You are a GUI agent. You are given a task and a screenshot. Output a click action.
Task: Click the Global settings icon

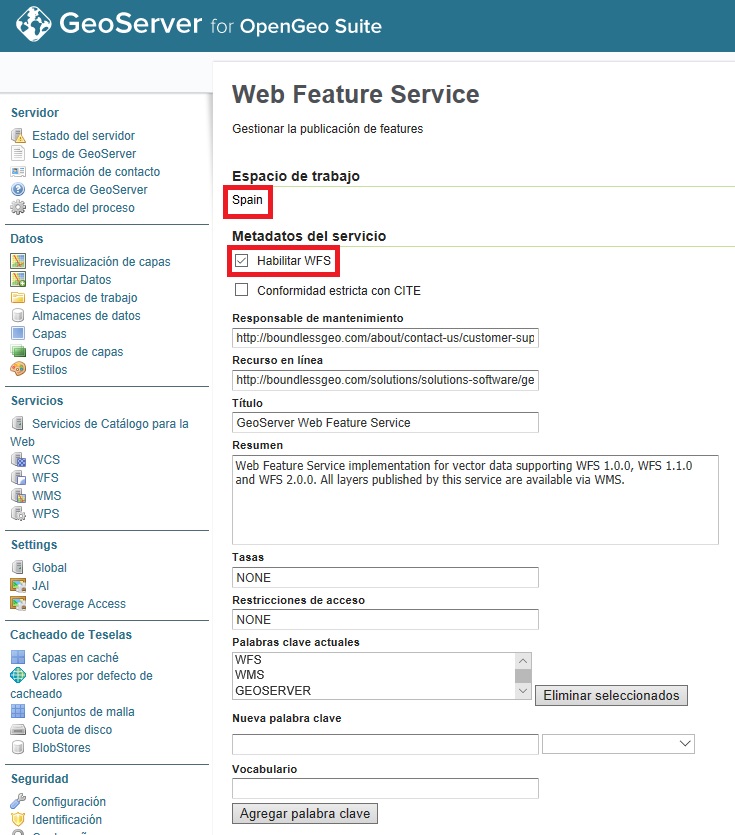tap(18, 568)
